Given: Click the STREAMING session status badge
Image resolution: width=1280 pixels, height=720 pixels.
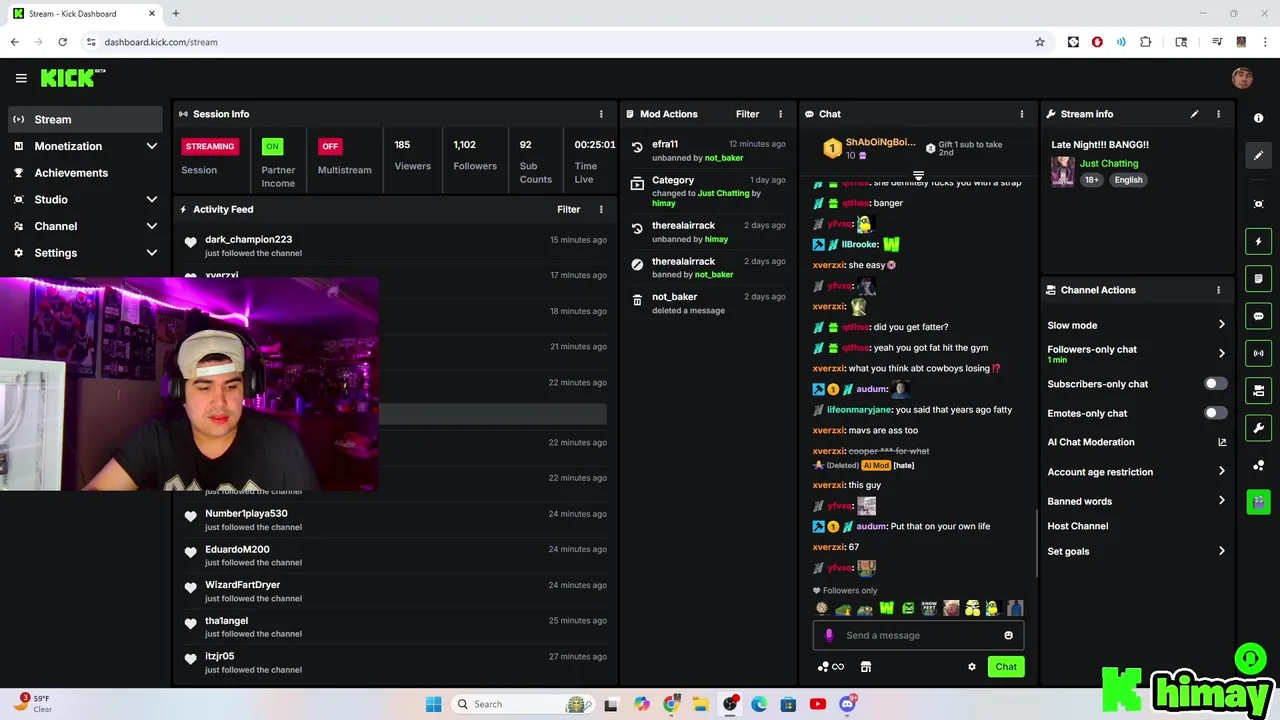Looking at the screenshot, I should point(210,146).
